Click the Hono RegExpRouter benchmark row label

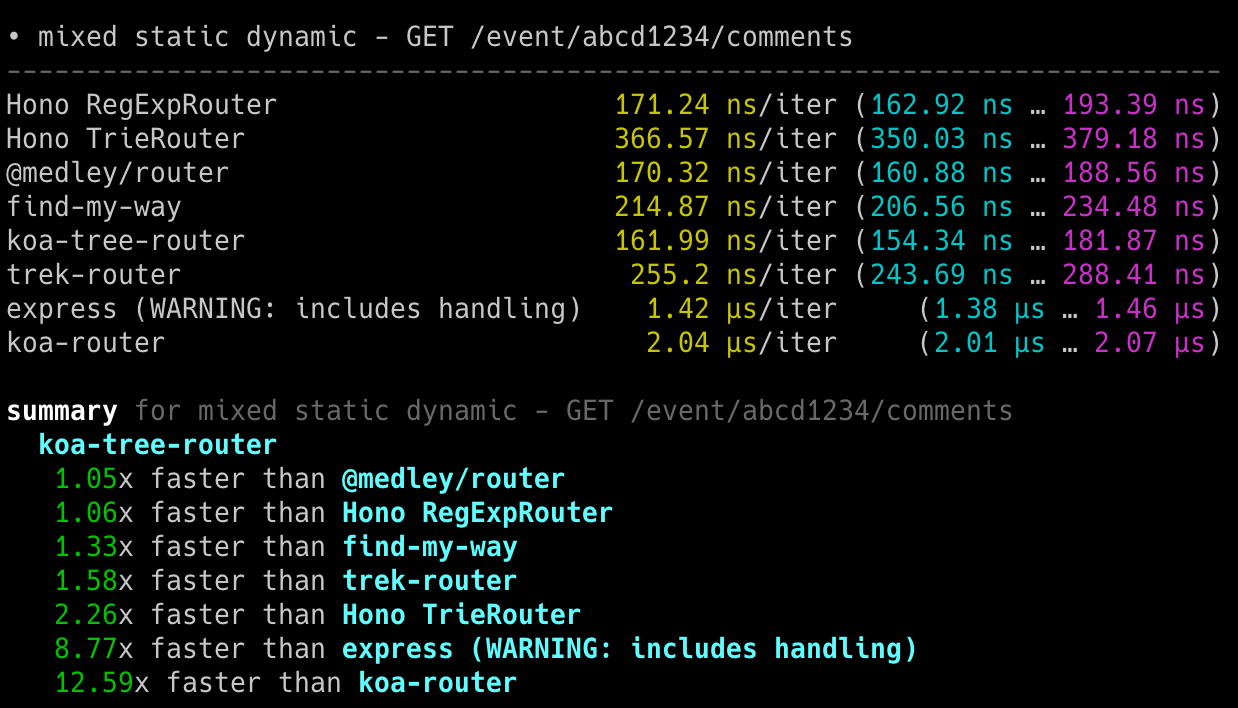(x=141, y=105)
